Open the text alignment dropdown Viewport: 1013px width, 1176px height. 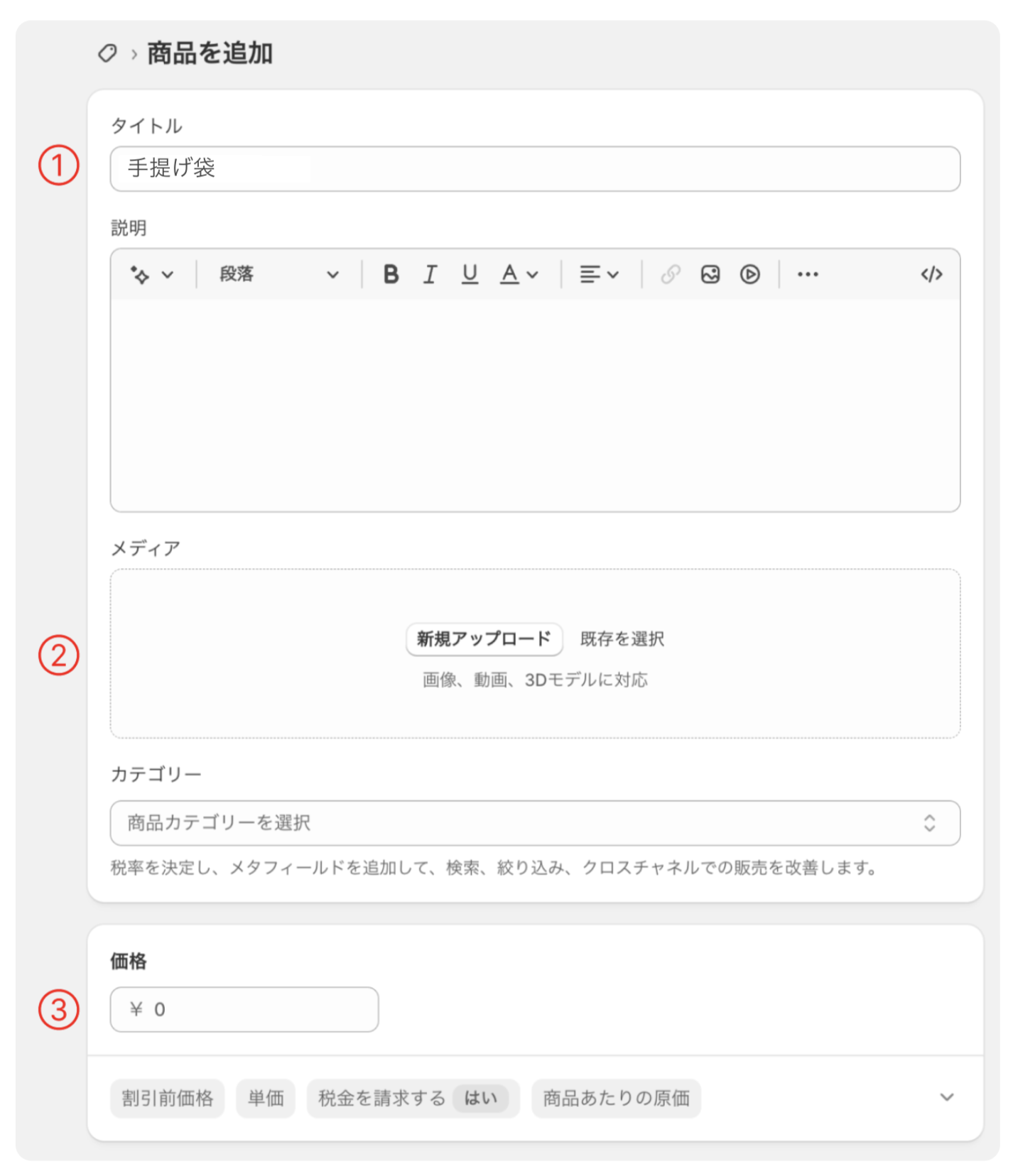[599, 274]
